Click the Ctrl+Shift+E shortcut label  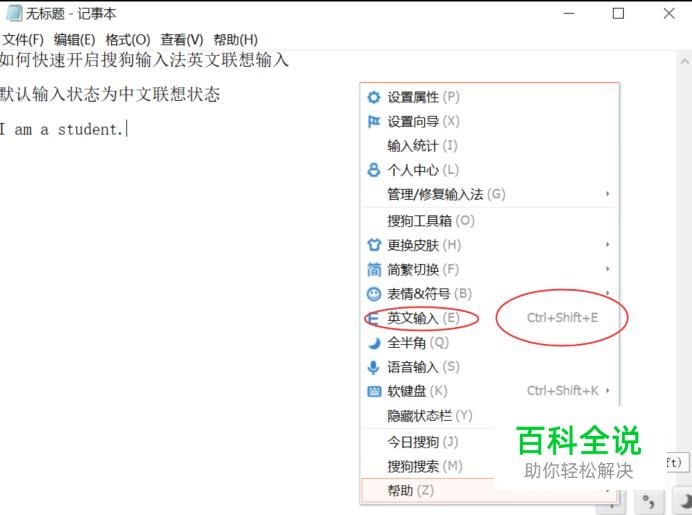tap(562, 318)
